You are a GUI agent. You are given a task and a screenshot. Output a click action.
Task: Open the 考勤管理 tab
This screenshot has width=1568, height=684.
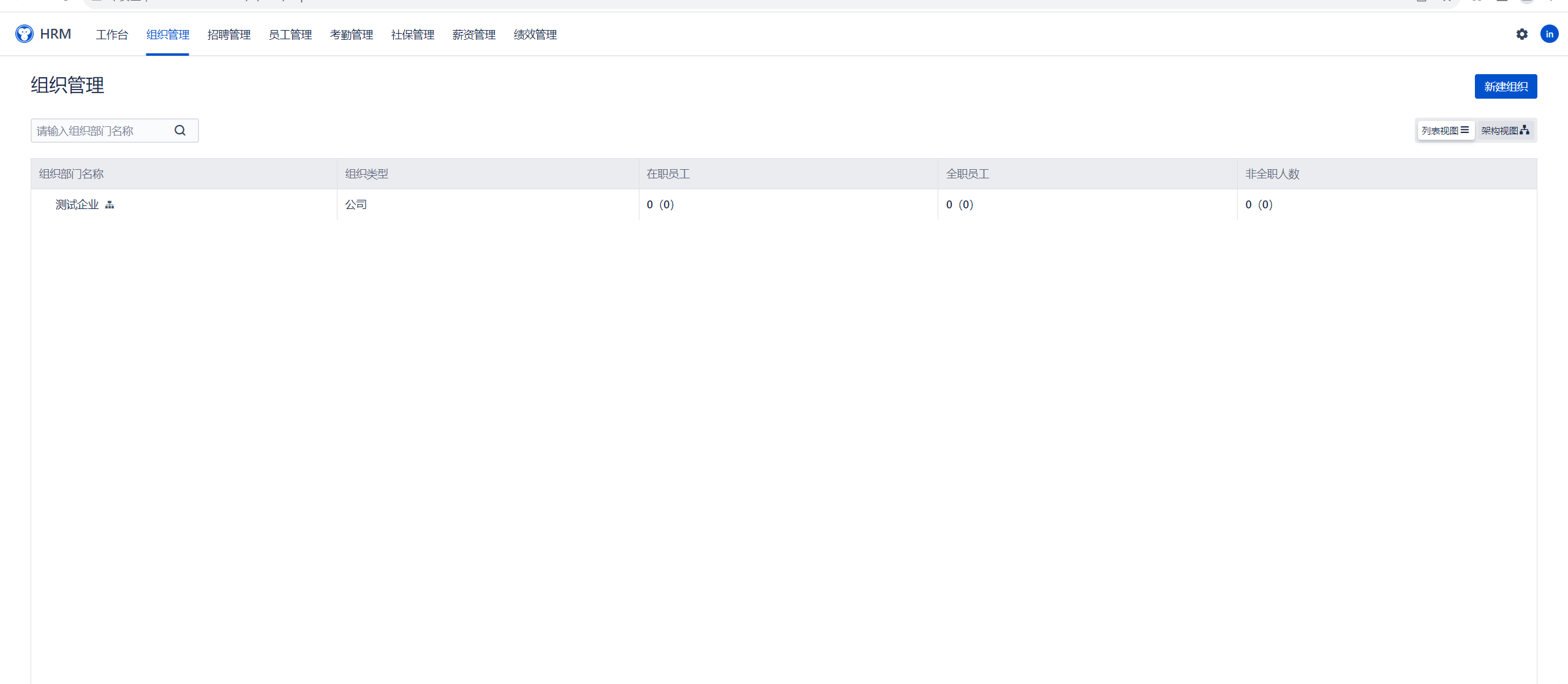352,35
